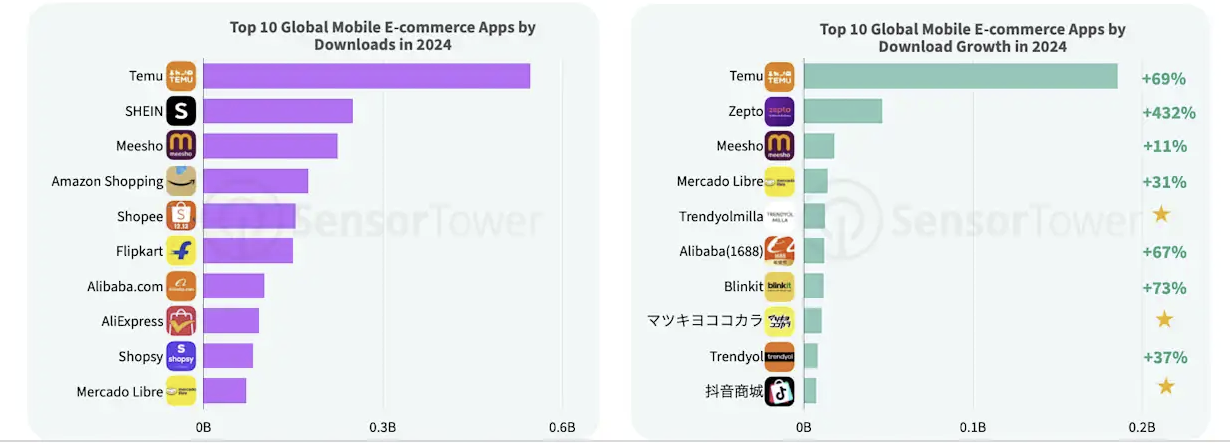
Task: Click the Meesho label in growth chart
Action: tap(739, 146)
